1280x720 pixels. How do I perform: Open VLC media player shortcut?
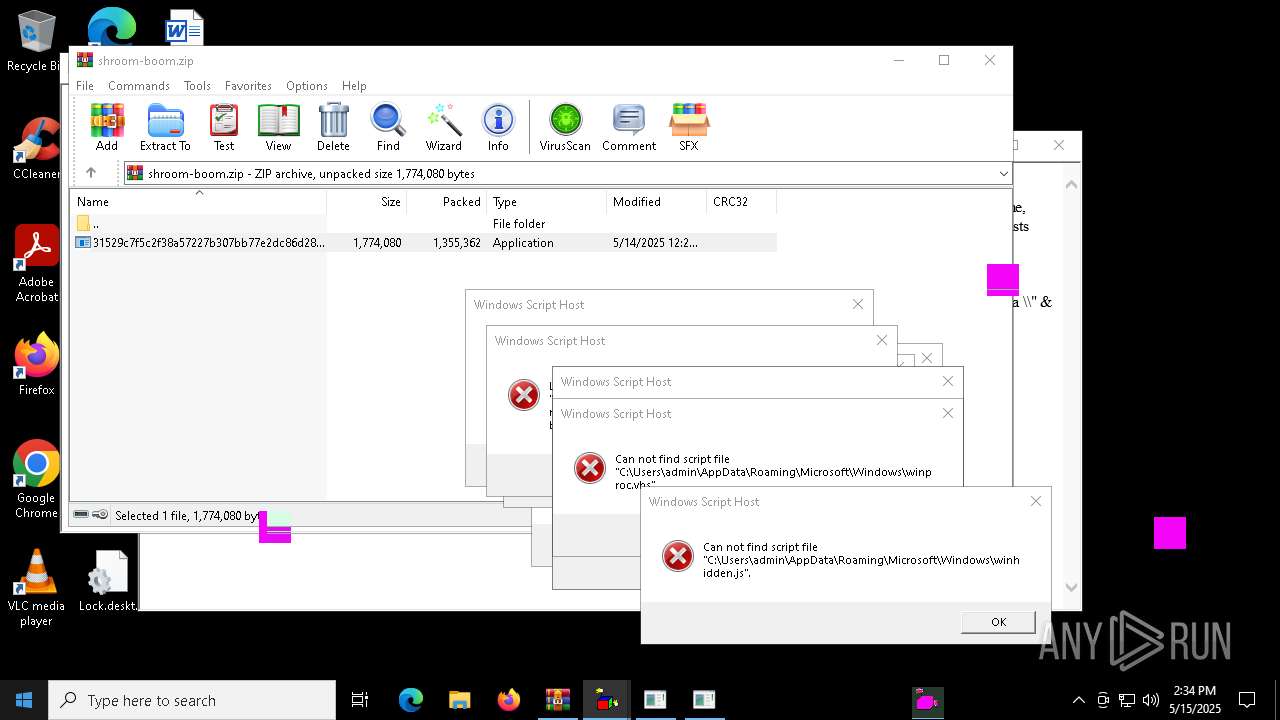pyautogui.click(x=36, y=588)
